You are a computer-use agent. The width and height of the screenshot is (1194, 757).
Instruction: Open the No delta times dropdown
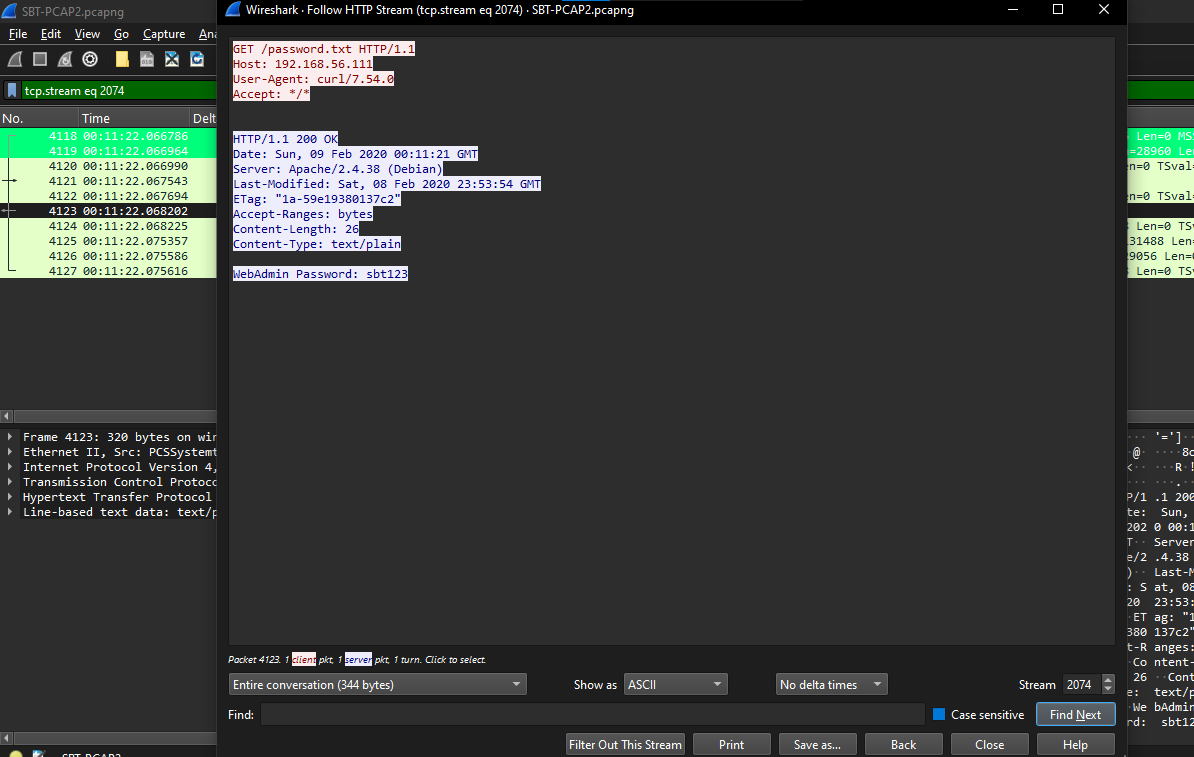pyautogui.click(x=832, y=685)
